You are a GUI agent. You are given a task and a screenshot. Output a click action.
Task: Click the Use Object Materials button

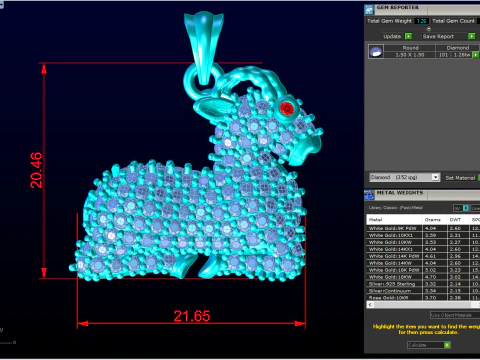click(x=454, y=315)
